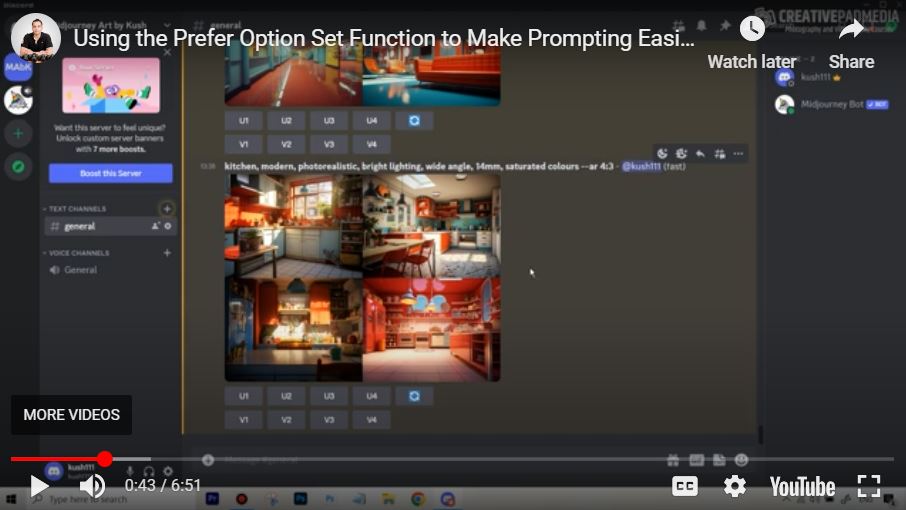
Task: Open the uploader's channel avatar
Action: click(x=36, y=38)
